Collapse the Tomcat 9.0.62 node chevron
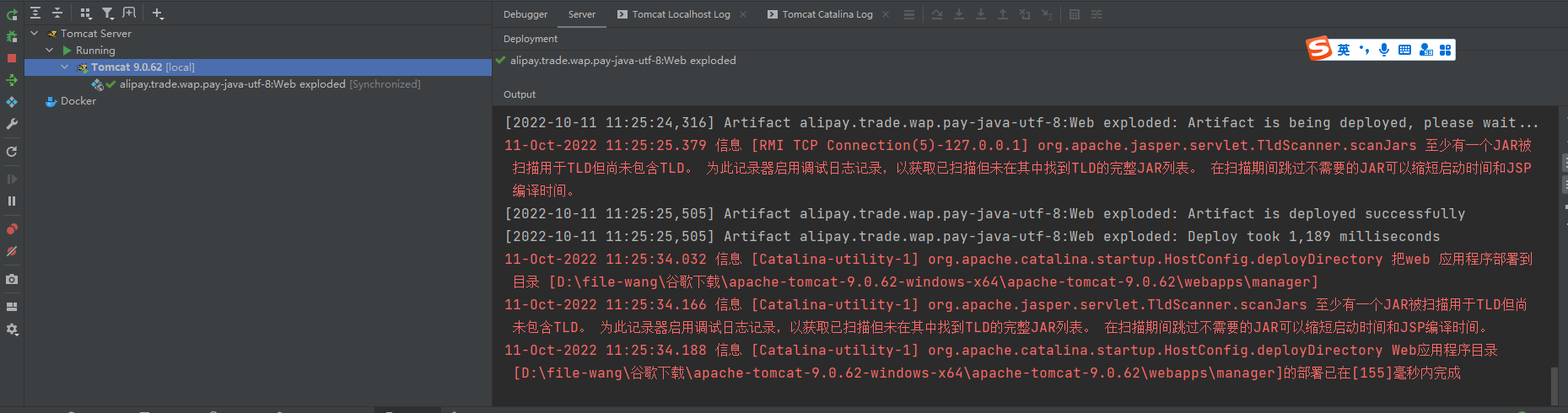Viewport: 1568px width, 413px height. (65, 67)
